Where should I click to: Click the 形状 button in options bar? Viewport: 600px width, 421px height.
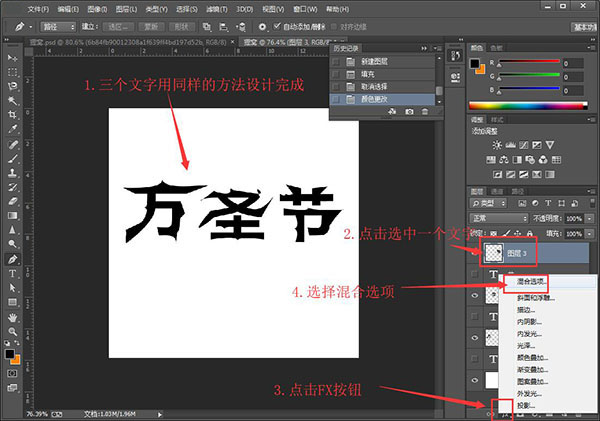(x=181, y=27)
